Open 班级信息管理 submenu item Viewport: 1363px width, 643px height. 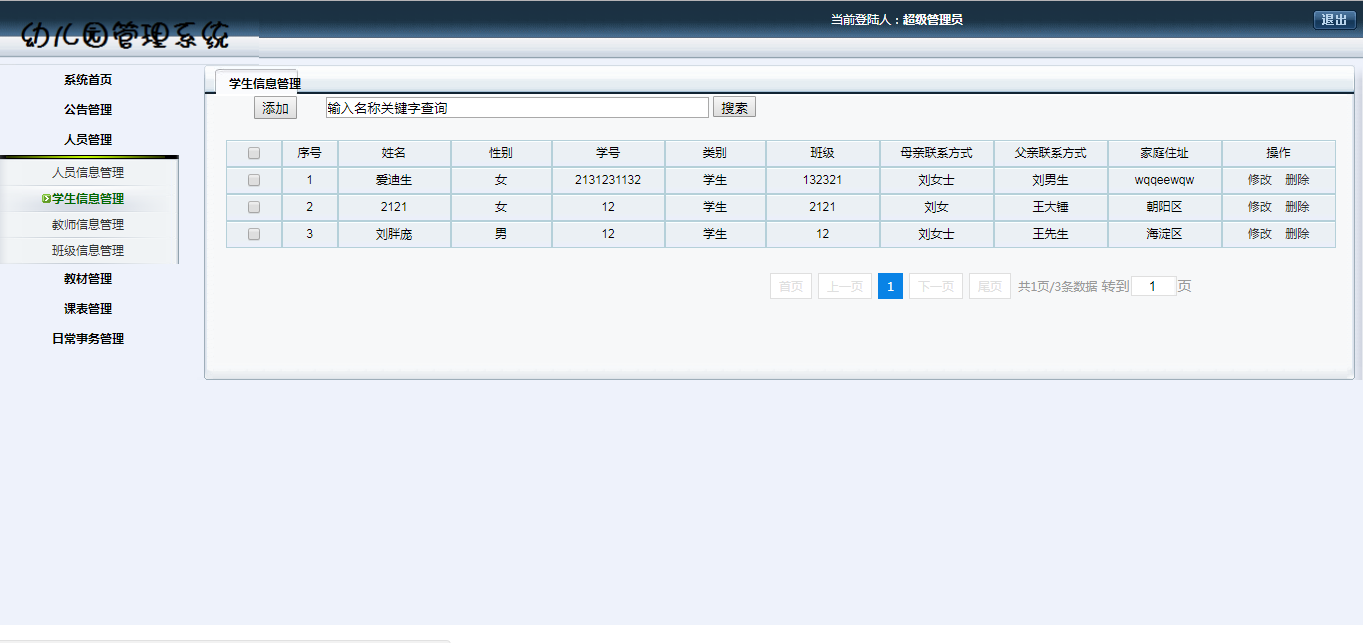pyautogui.click(x=88, y=251)
